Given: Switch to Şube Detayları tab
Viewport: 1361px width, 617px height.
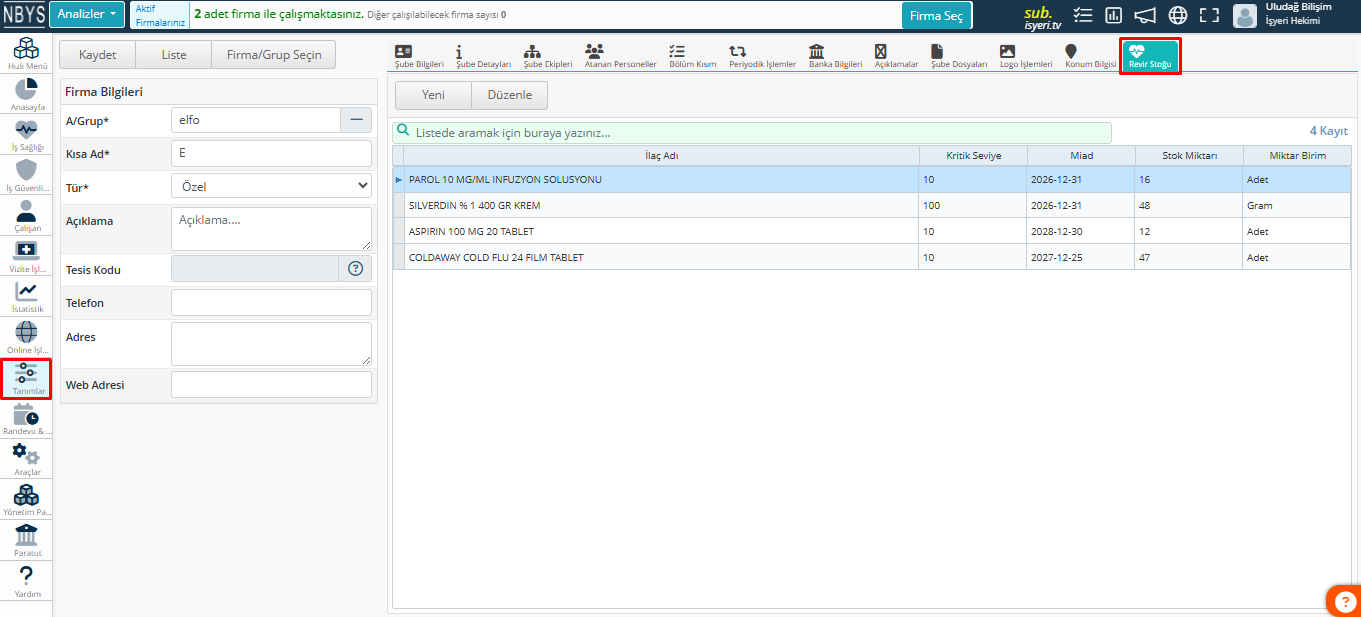Looking at the screenshot, I should pos(483,56).
